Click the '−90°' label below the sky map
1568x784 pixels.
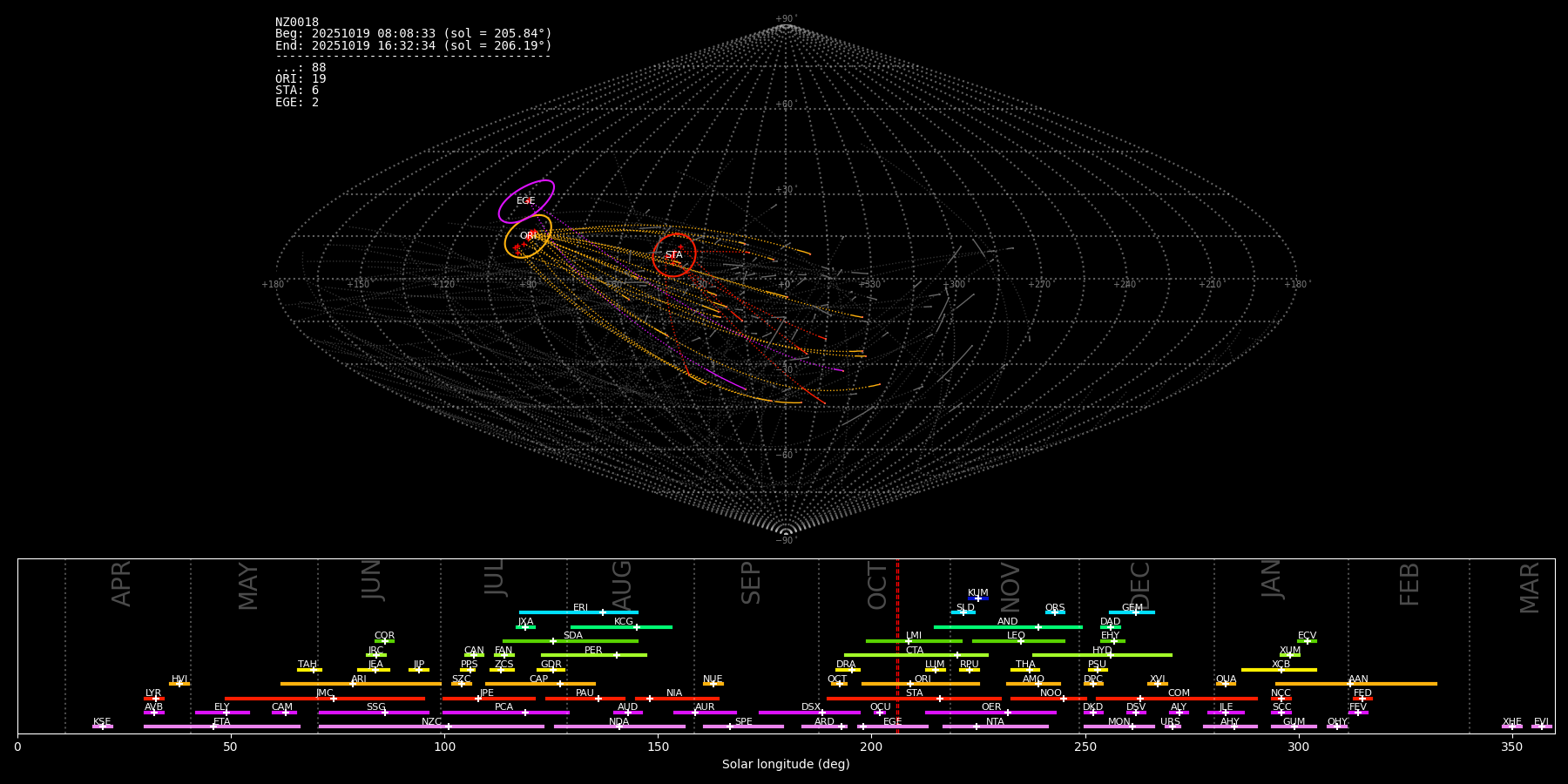point(786,541)
